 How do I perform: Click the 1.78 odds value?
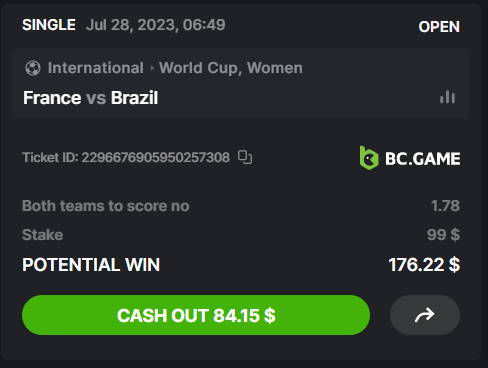[x=445, y=206]
